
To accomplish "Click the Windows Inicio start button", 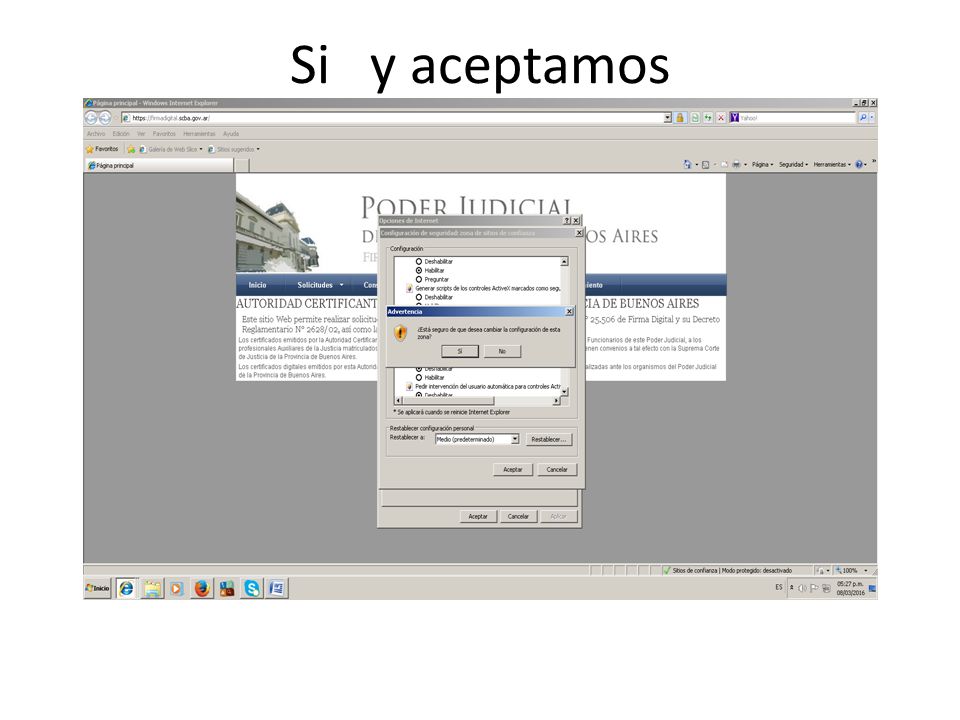I will pos(97,588).
